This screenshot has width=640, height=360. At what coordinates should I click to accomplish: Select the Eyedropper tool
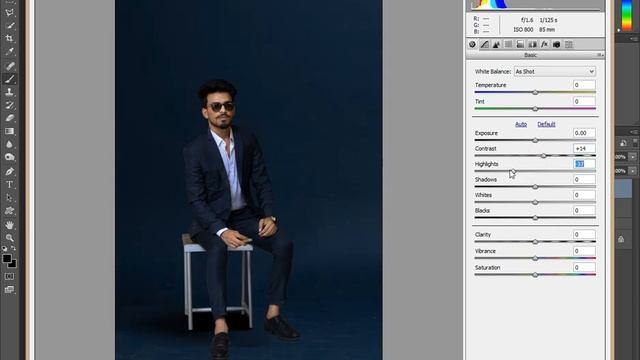point(9,51)
